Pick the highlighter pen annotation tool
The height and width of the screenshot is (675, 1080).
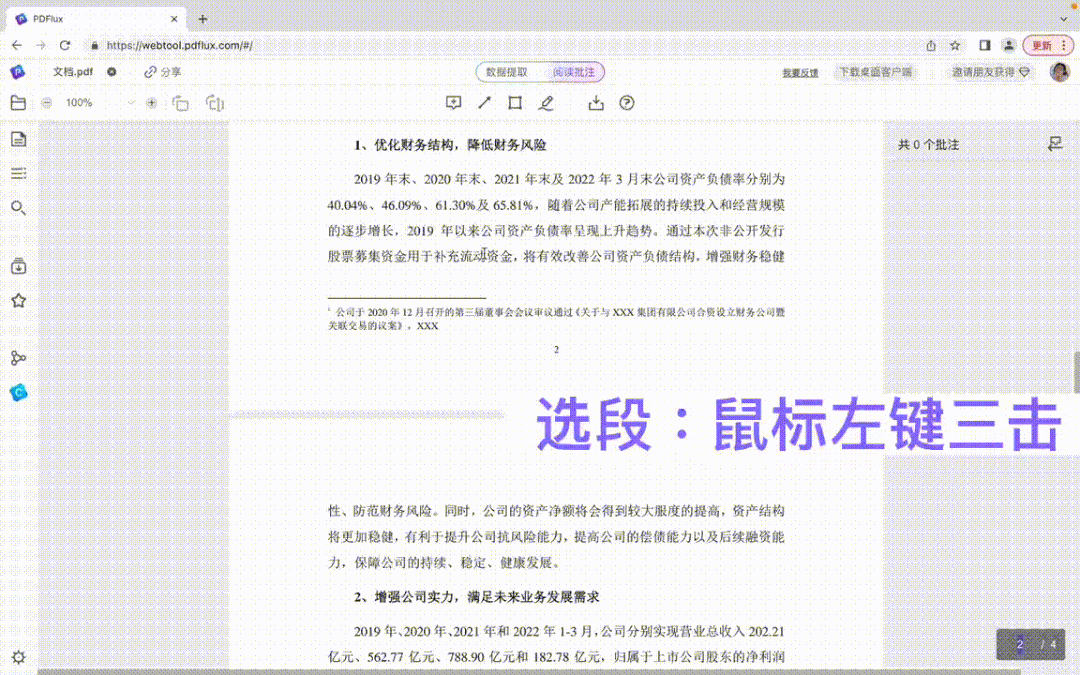tap(547, 102)
